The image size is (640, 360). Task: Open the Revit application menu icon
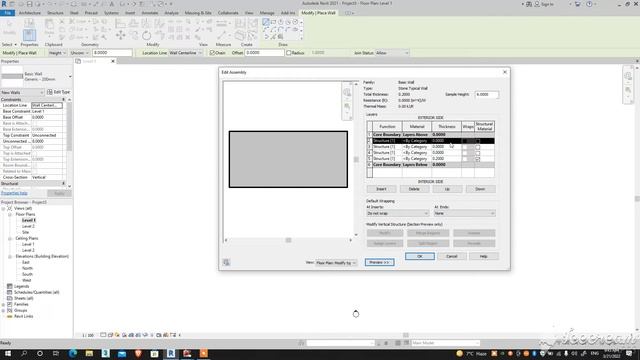[4, 4]
